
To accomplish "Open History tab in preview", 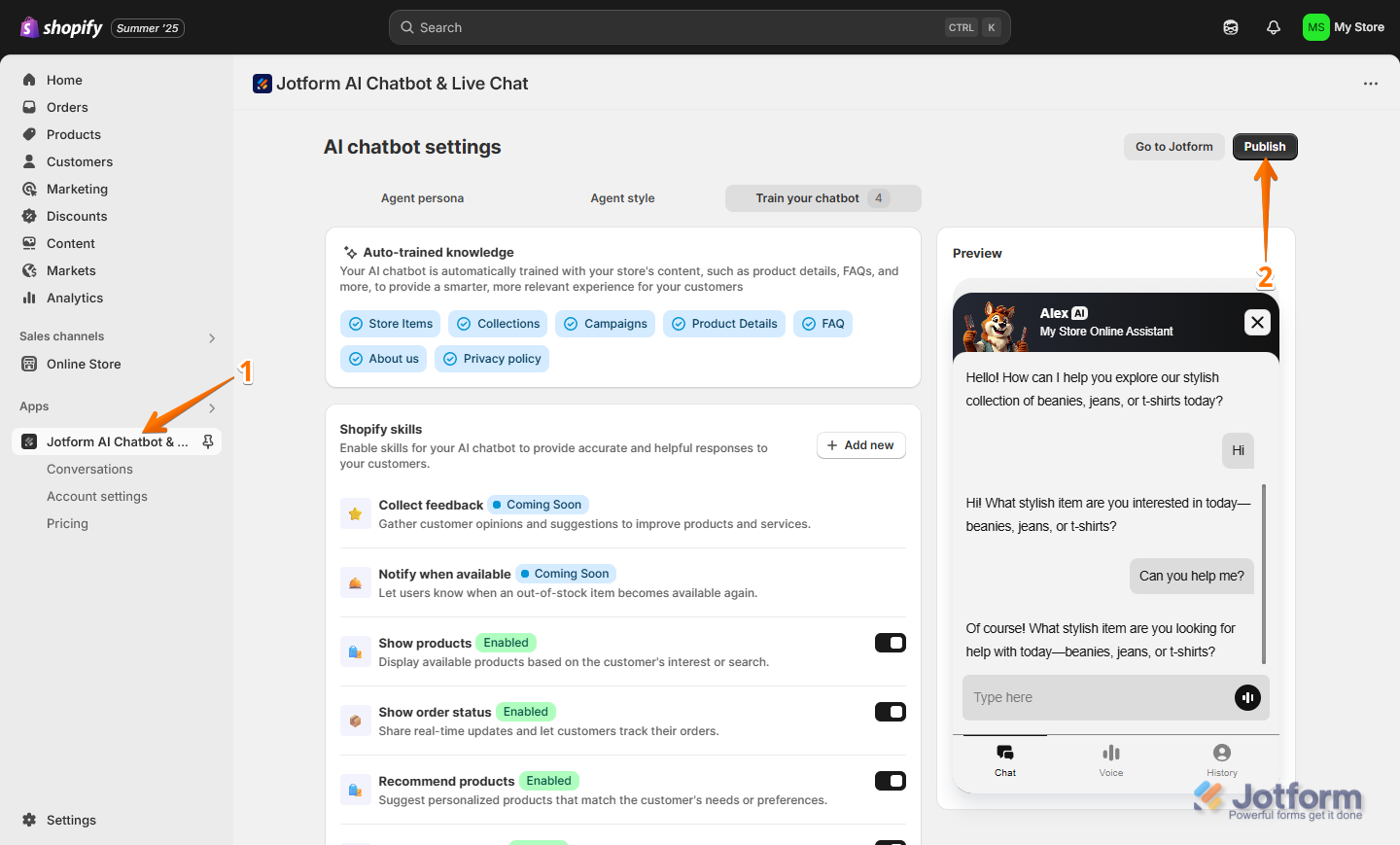I will [x=1222, y=759].
